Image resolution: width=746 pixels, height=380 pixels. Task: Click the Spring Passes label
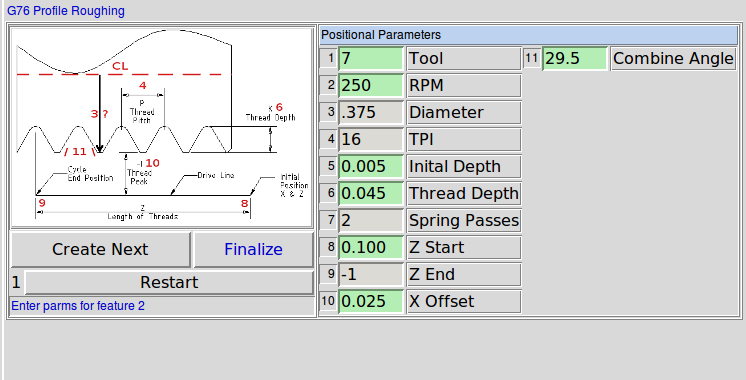click(464, 221)
